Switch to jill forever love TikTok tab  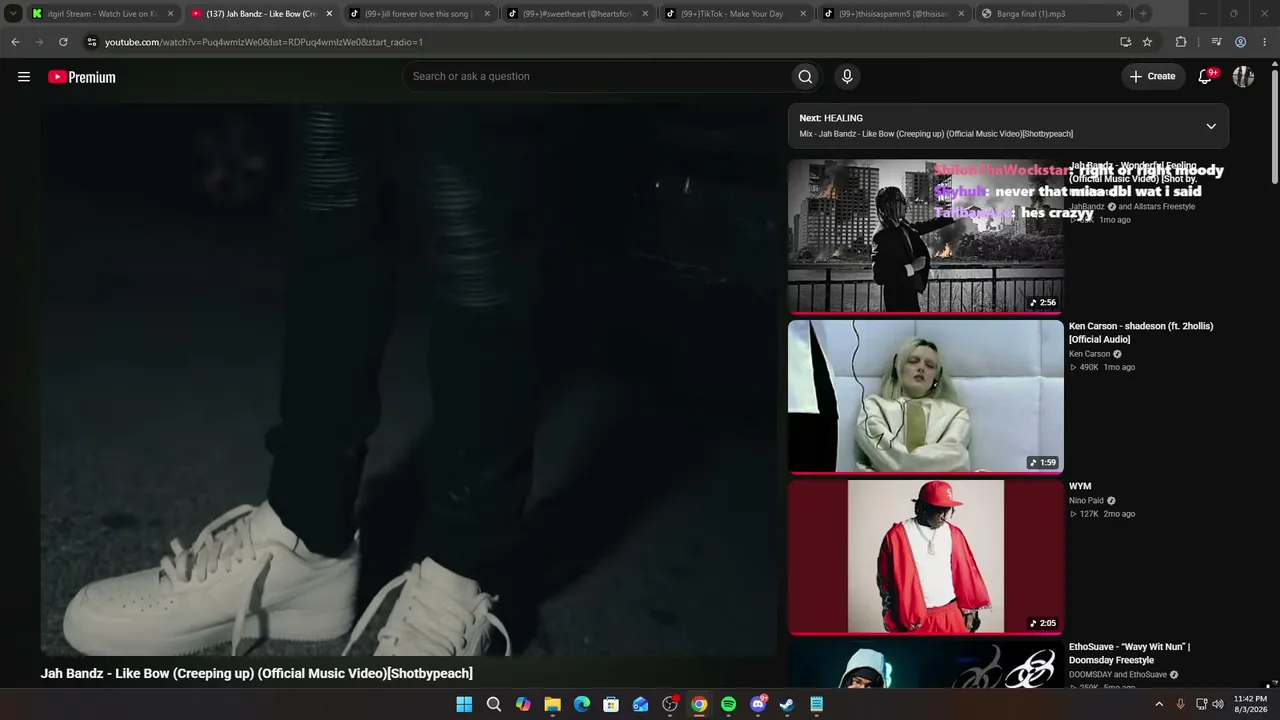pos(420,14)
